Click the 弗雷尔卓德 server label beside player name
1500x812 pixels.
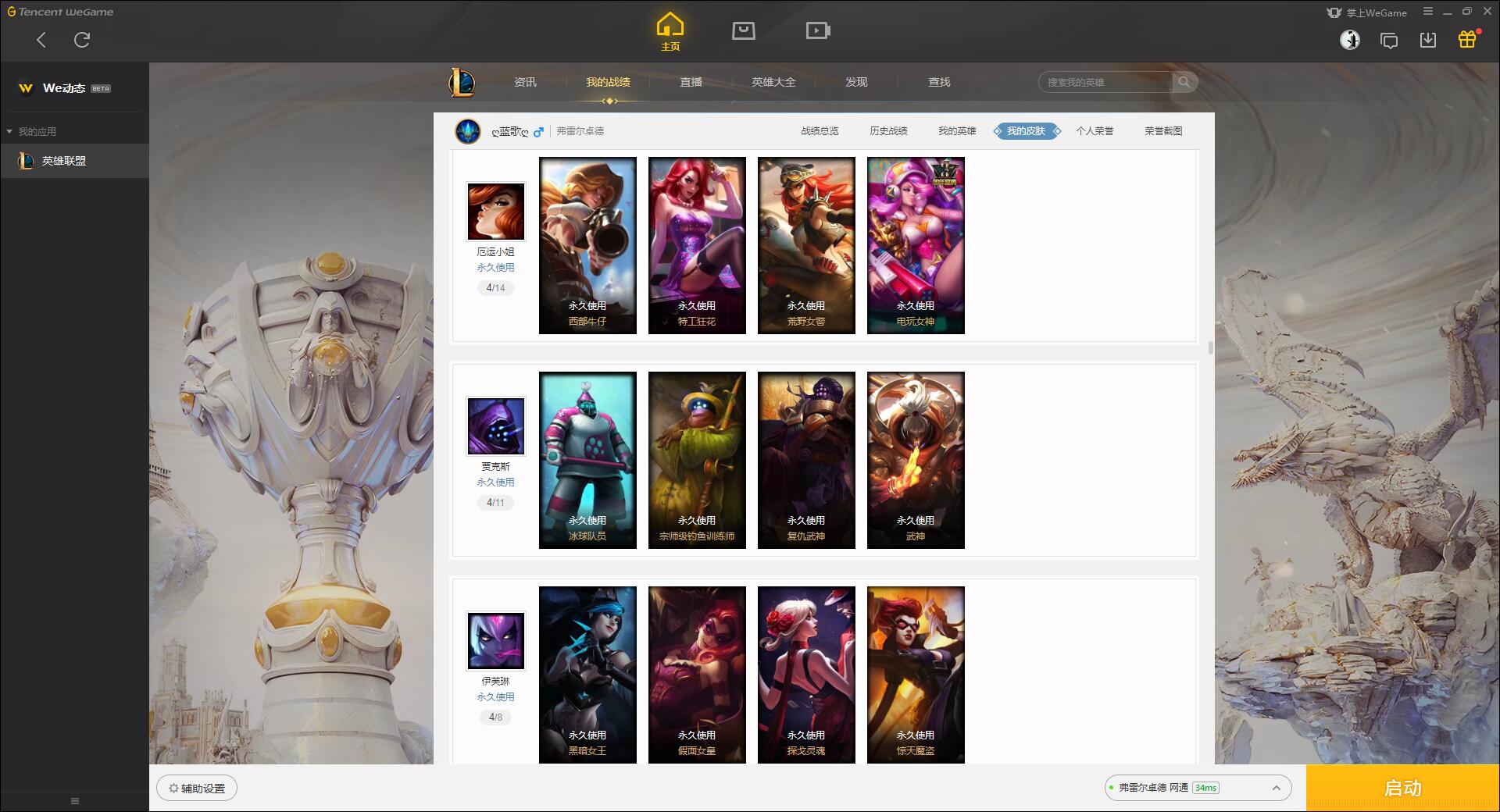[x=580, y=131]
